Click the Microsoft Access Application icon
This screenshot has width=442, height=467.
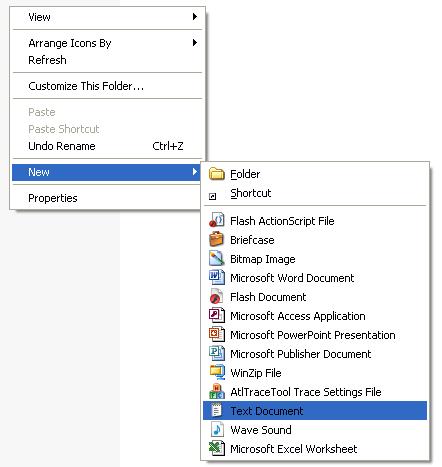click(x=217, y=315)
